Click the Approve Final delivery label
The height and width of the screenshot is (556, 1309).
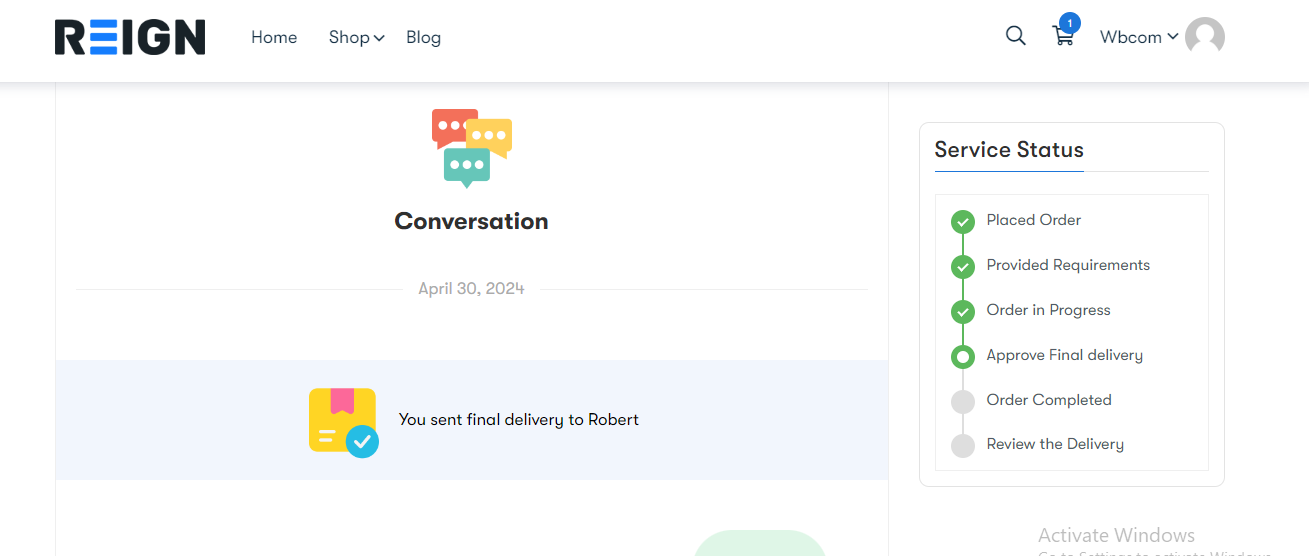[1064, 355]
